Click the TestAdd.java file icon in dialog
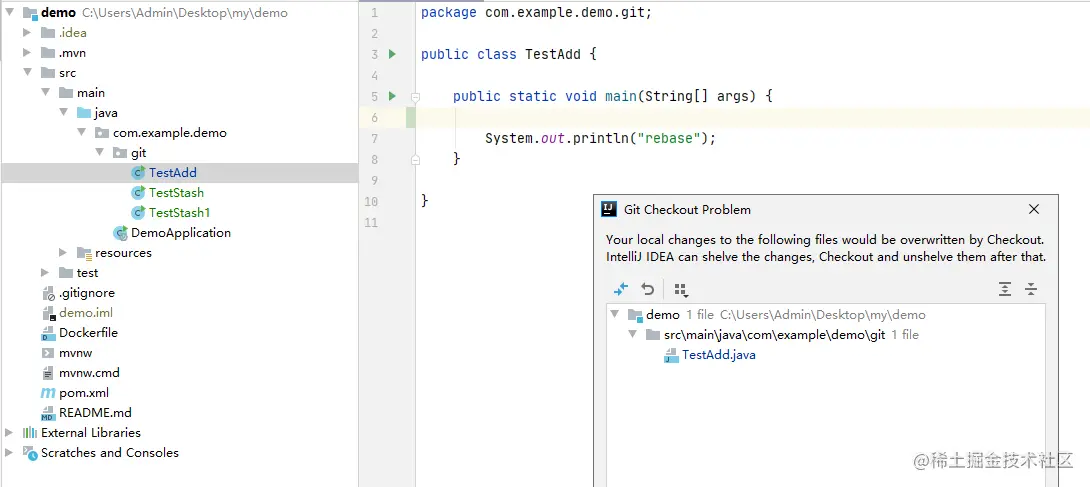The image size is (1090, 487). coord(671,356)
